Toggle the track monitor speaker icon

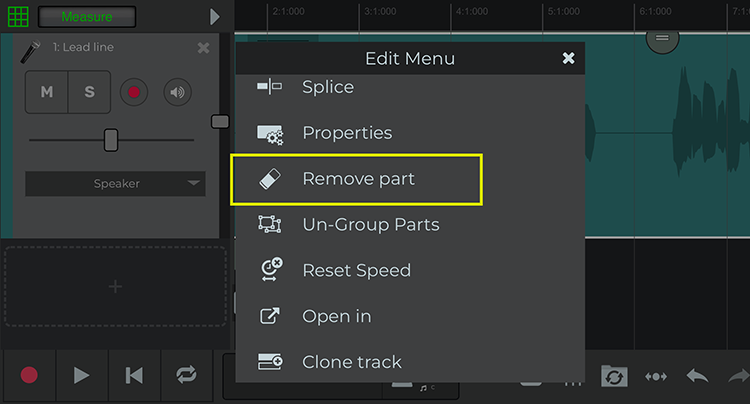[x=177, y=92]
